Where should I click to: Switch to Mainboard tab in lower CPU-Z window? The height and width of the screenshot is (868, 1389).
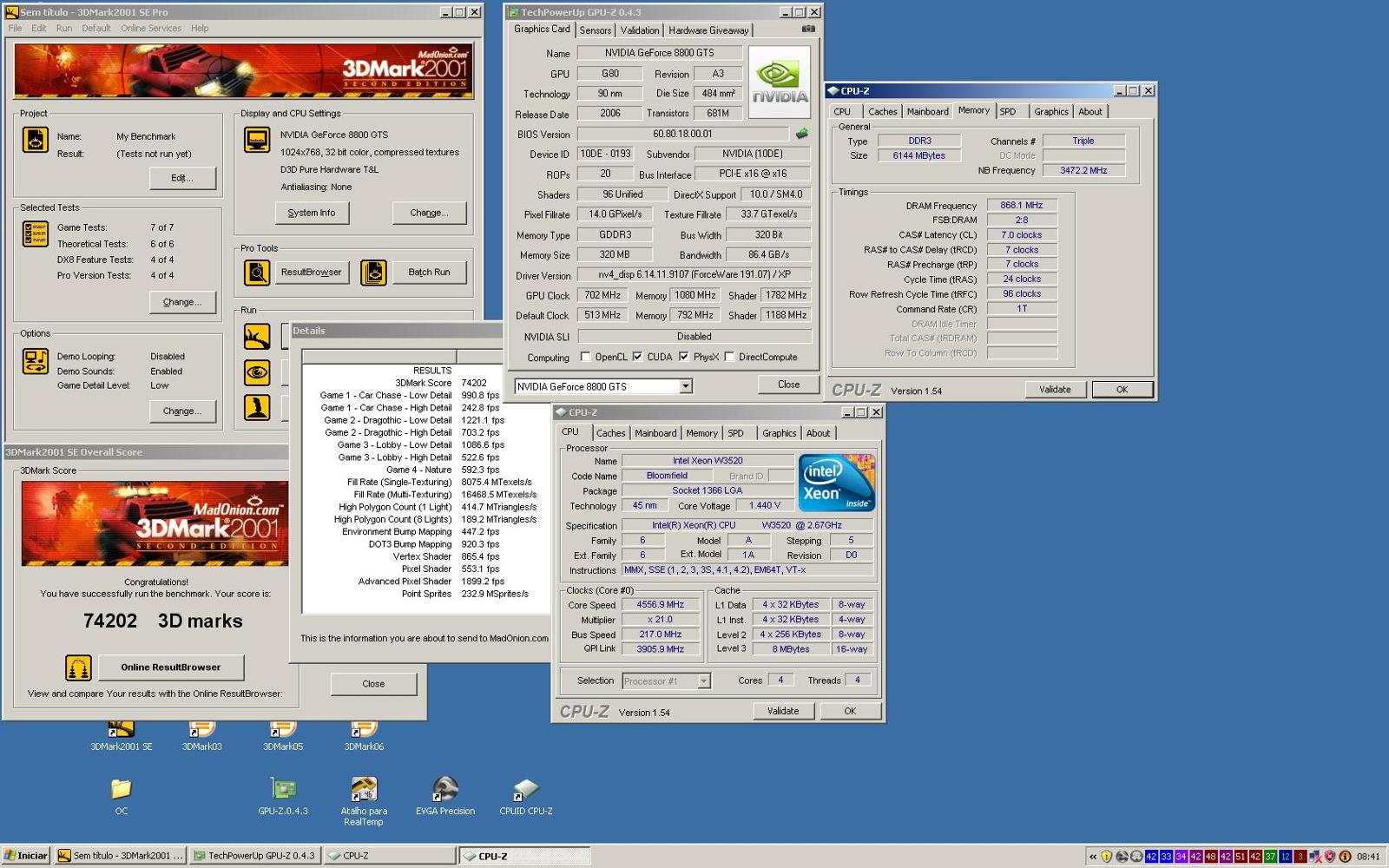point(655,433)
